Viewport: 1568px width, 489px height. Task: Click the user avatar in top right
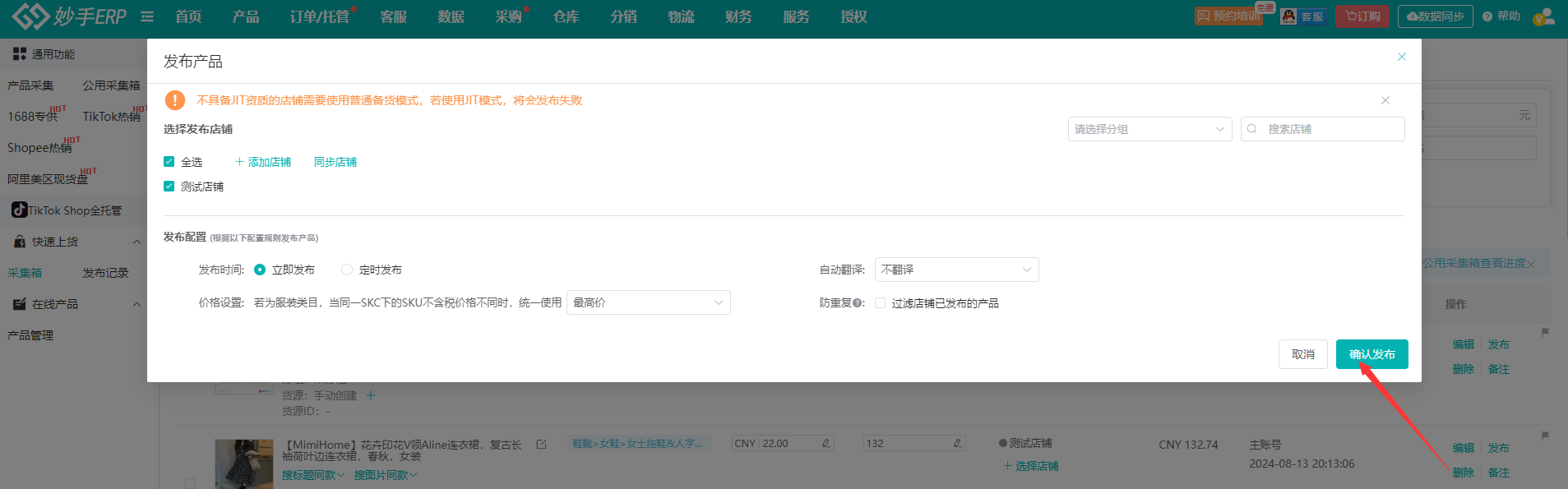tap(1543, 16)
